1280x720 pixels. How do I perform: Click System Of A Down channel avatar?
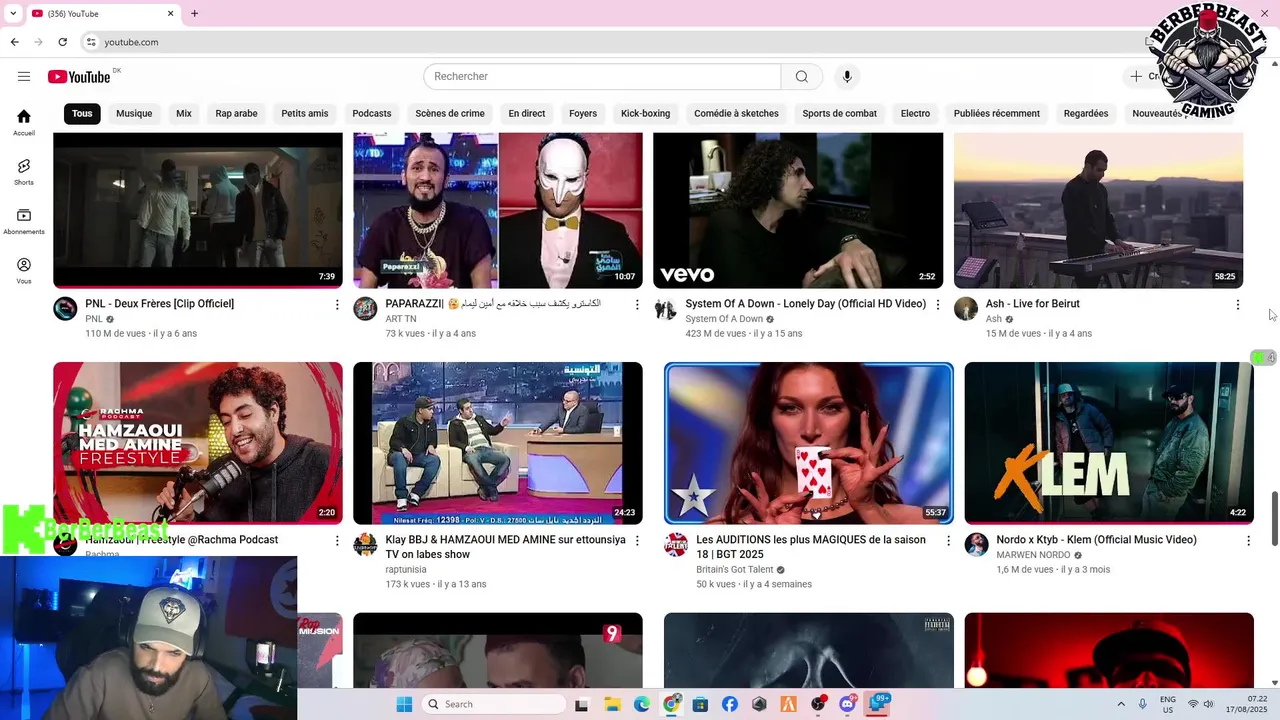tap(665, 308)
